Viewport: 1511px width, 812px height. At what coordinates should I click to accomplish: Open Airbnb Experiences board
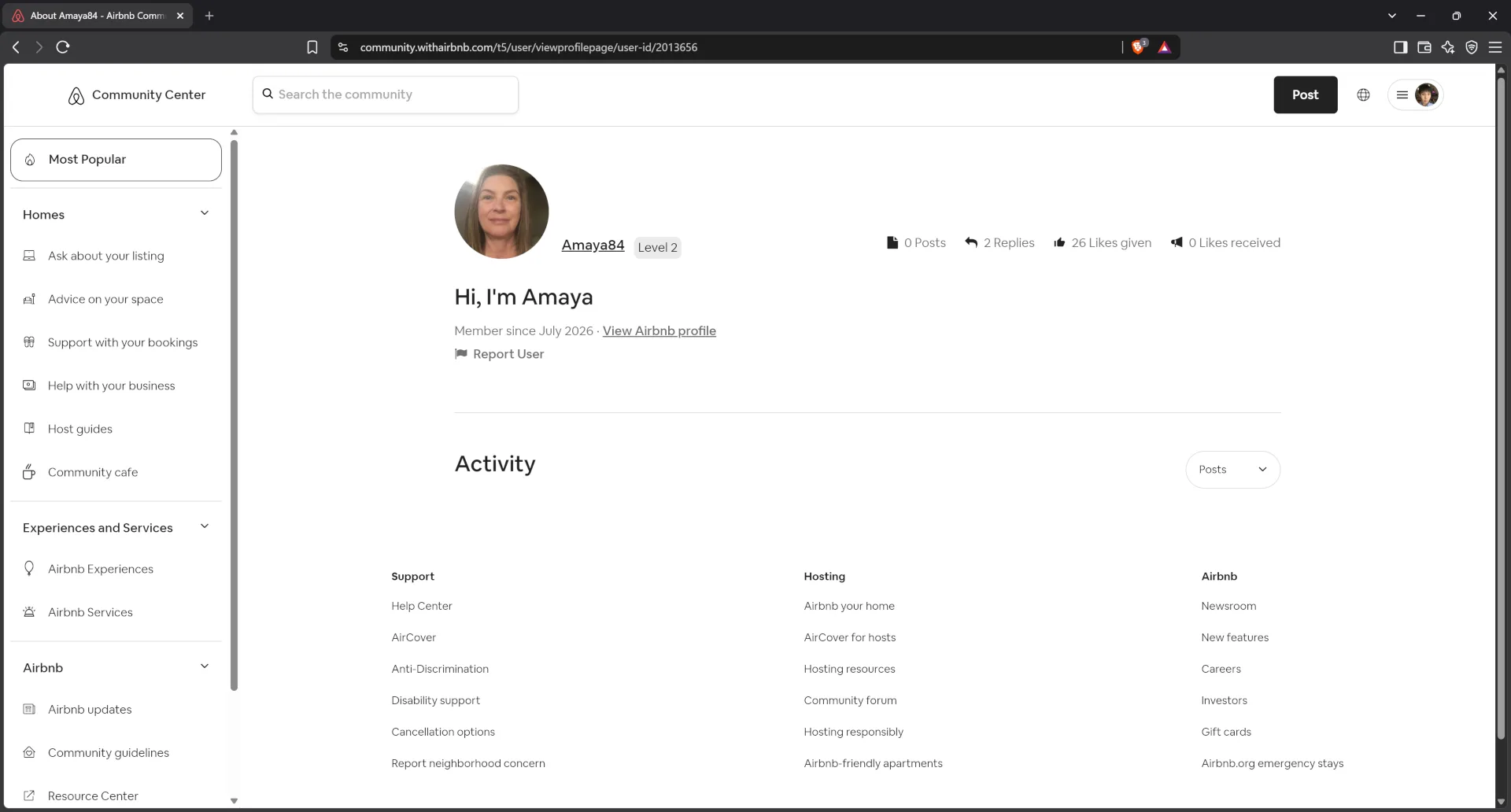pyautogui.click(x=101, y=569)
